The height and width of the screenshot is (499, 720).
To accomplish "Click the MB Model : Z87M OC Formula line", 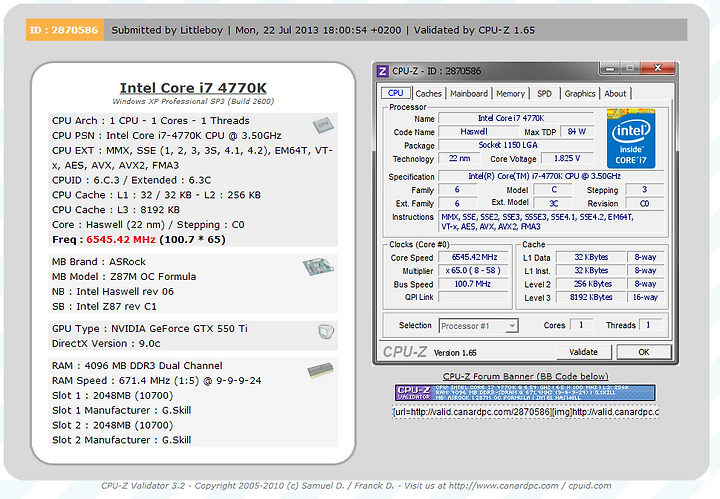I will click(124, 277).
